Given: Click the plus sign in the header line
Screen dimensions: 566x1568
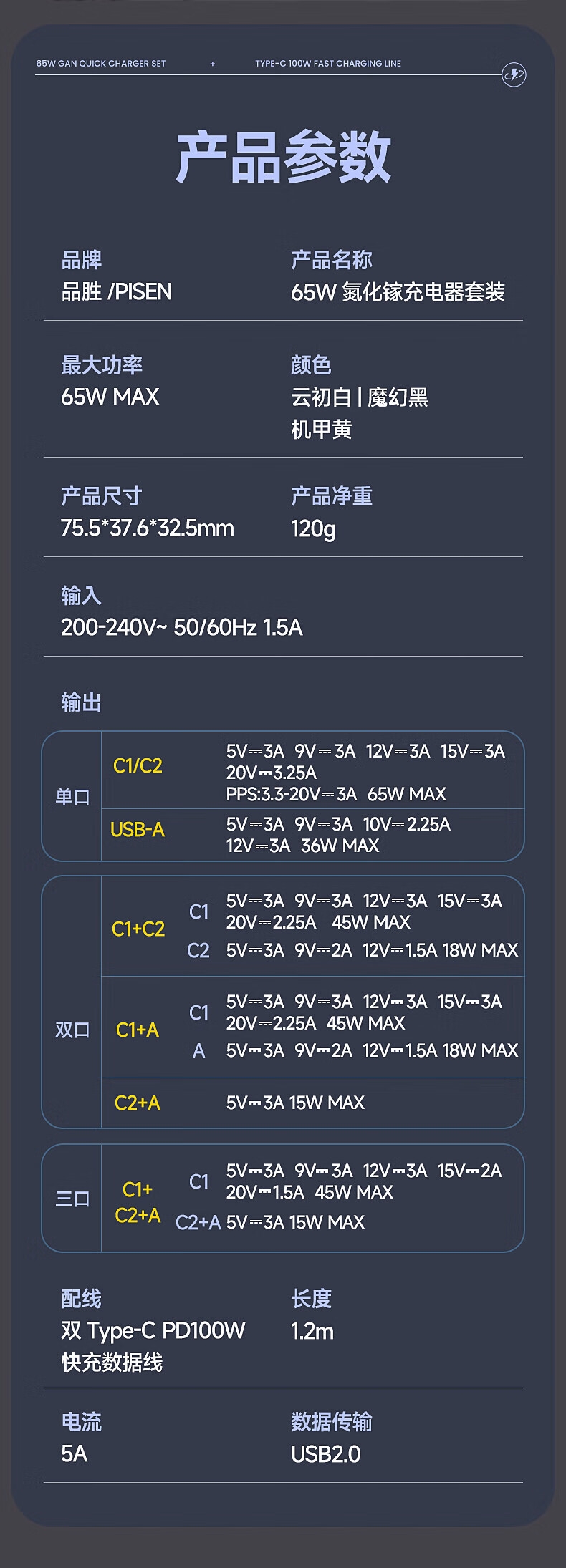Looking at the screenshot, I should tap(212, 64).
